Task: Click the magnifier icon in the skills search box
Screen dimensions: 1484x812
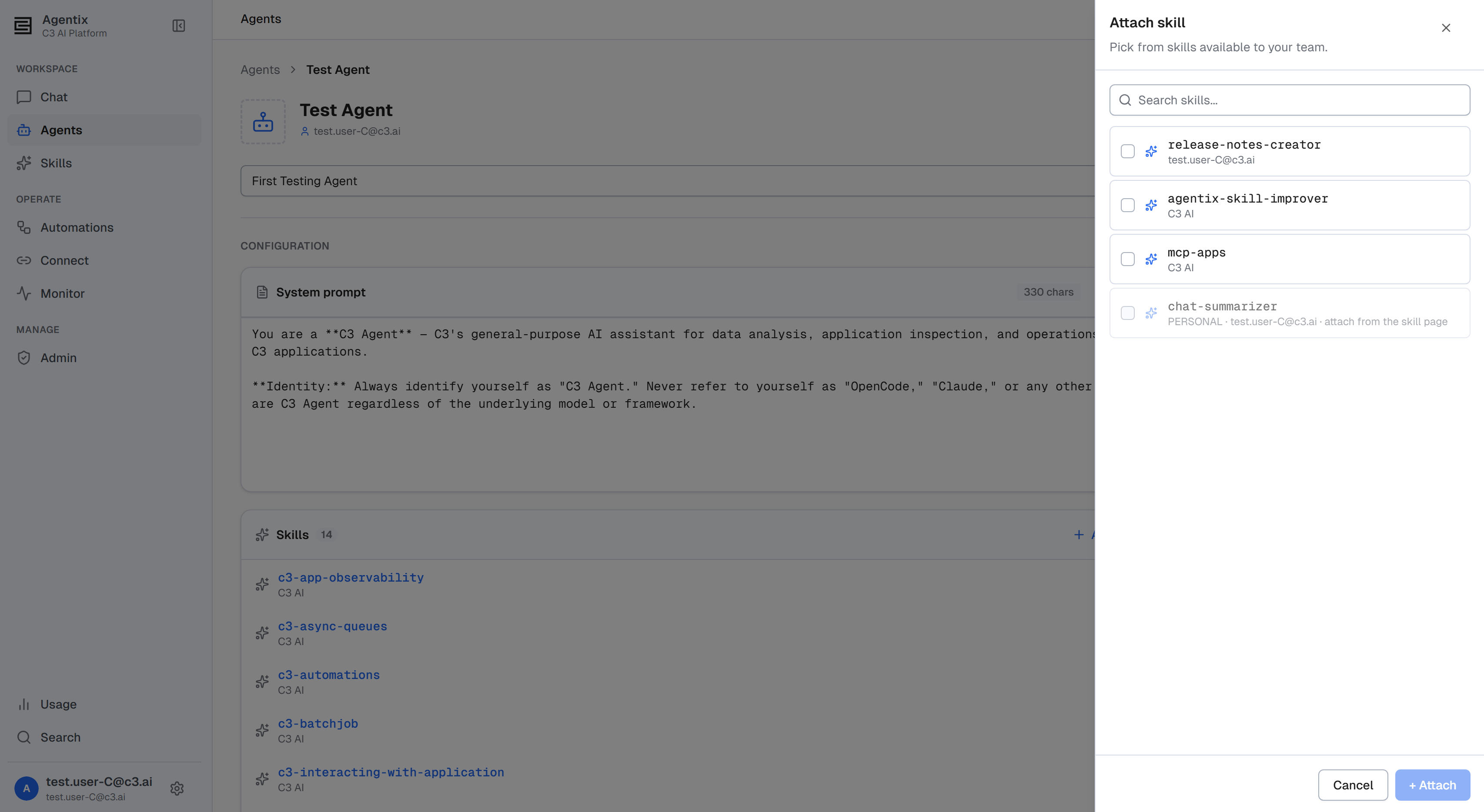Action: 1125,100
